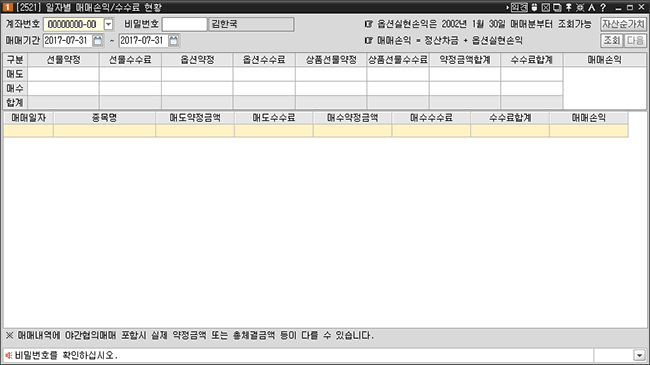
Task: Expand the 계좌번호 account dropdown
Action: pos(108,24)
